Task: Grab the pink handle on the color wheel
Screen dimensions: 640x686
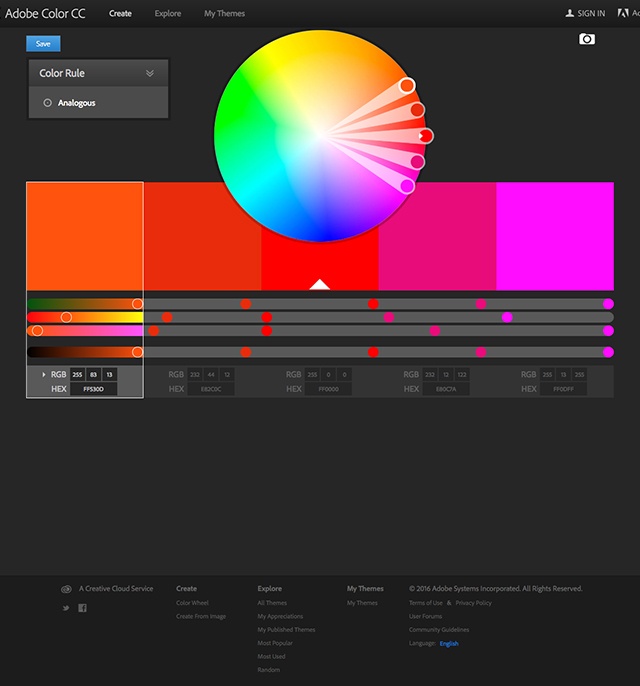Action: 417,162
